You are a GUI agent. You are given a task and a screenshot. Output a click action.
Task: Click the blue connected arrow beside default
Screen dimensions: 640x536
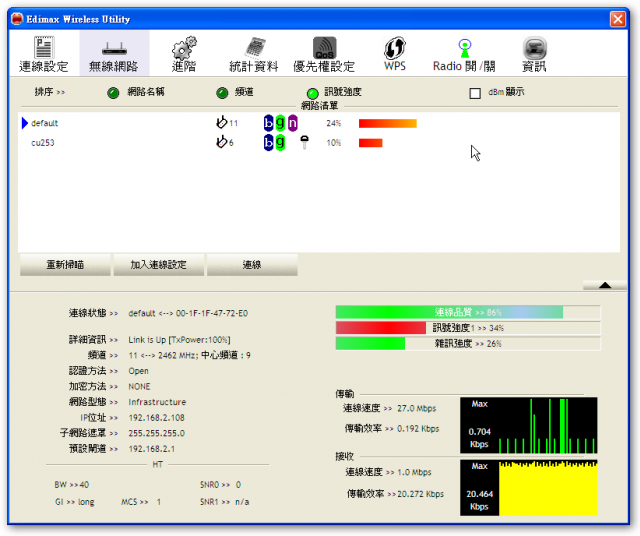(x=24, y=123)
